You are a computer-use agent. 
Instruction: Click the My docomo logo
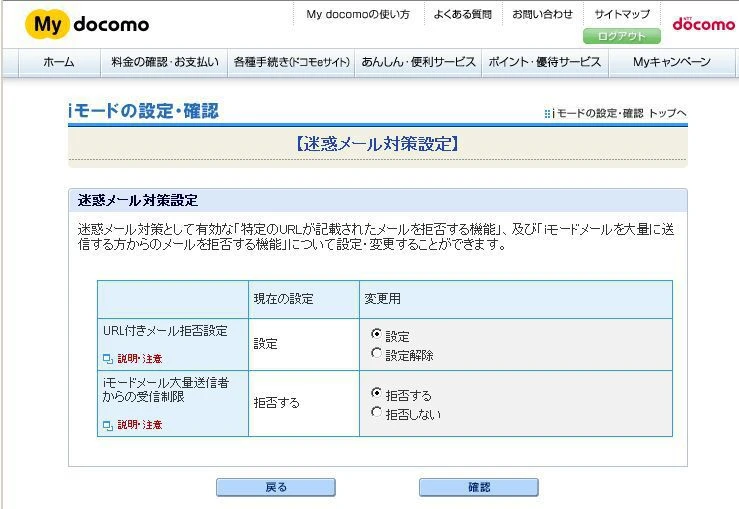[87, 24]
